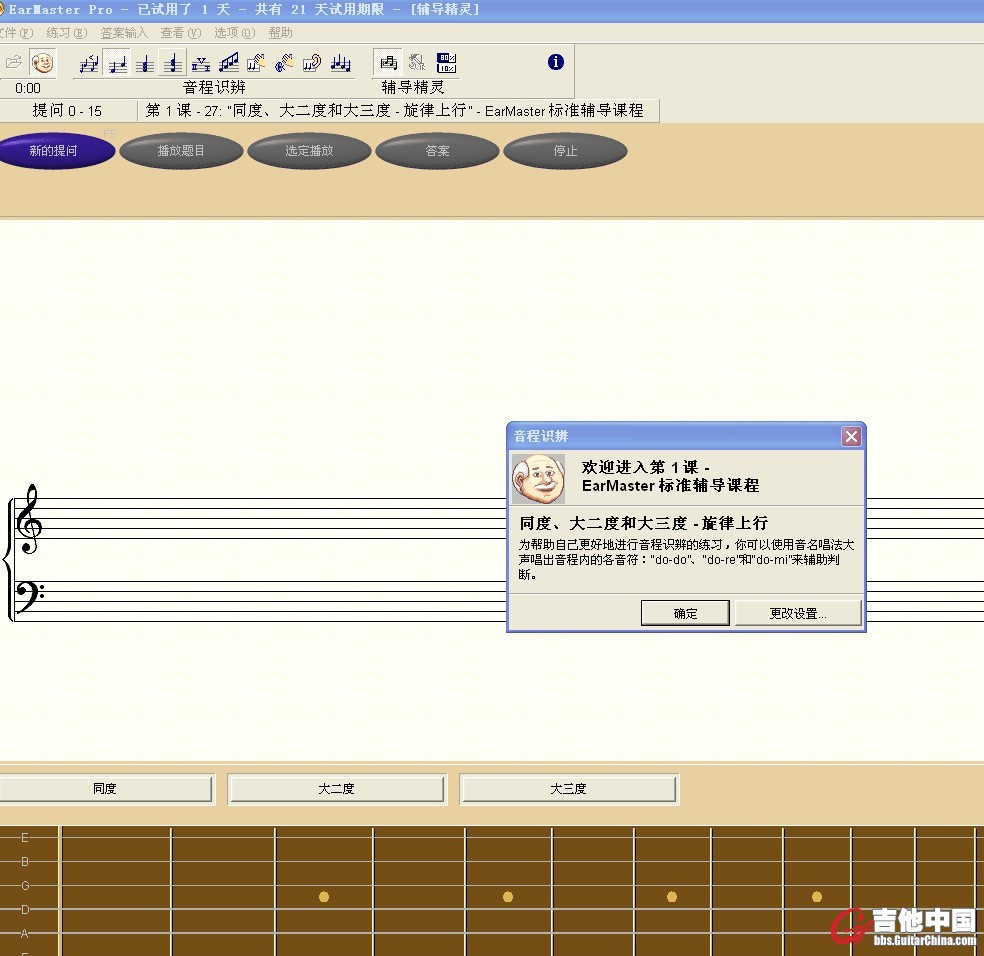984x956 pixels.
Task: Click the blue information icon
Action: coord(555,62)
